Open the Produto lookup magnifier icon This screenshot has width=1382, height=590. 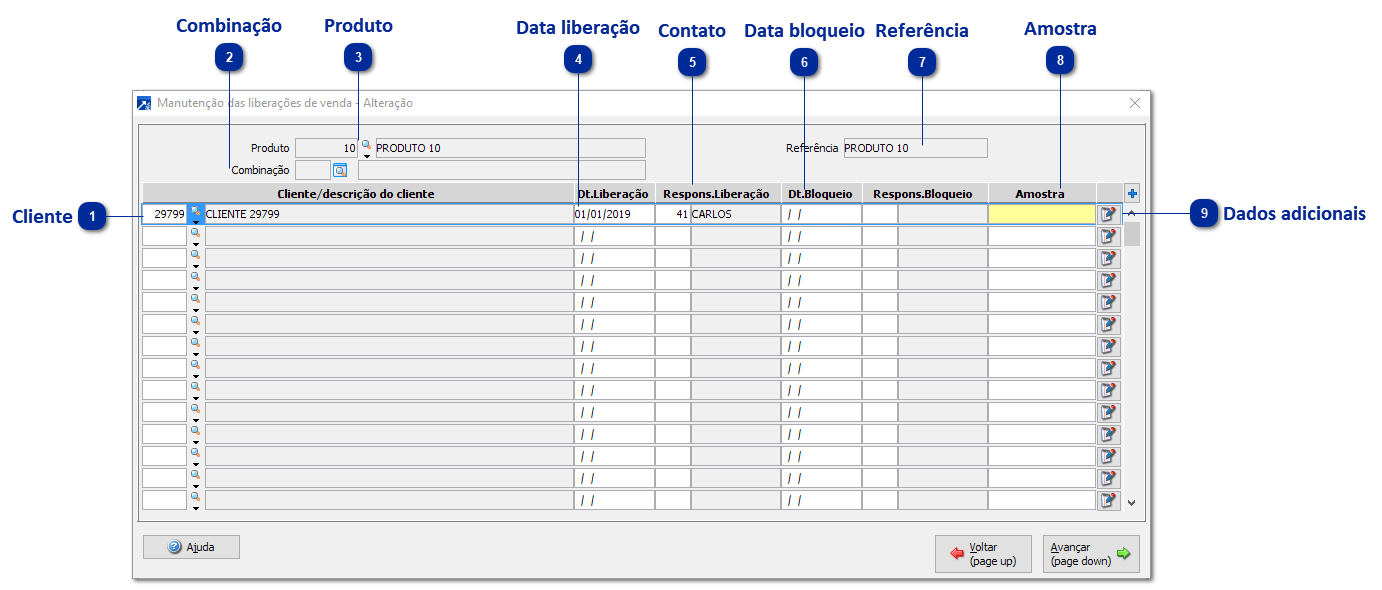[366, 144]
